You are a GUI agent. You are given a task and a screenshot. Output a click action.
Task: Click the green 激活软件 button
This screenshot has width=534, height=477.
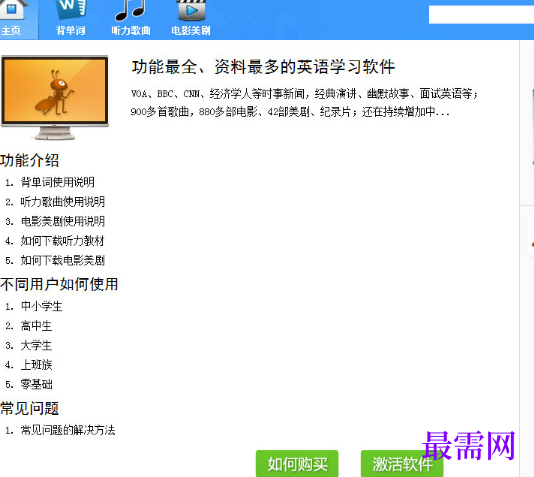click(402, 464)
